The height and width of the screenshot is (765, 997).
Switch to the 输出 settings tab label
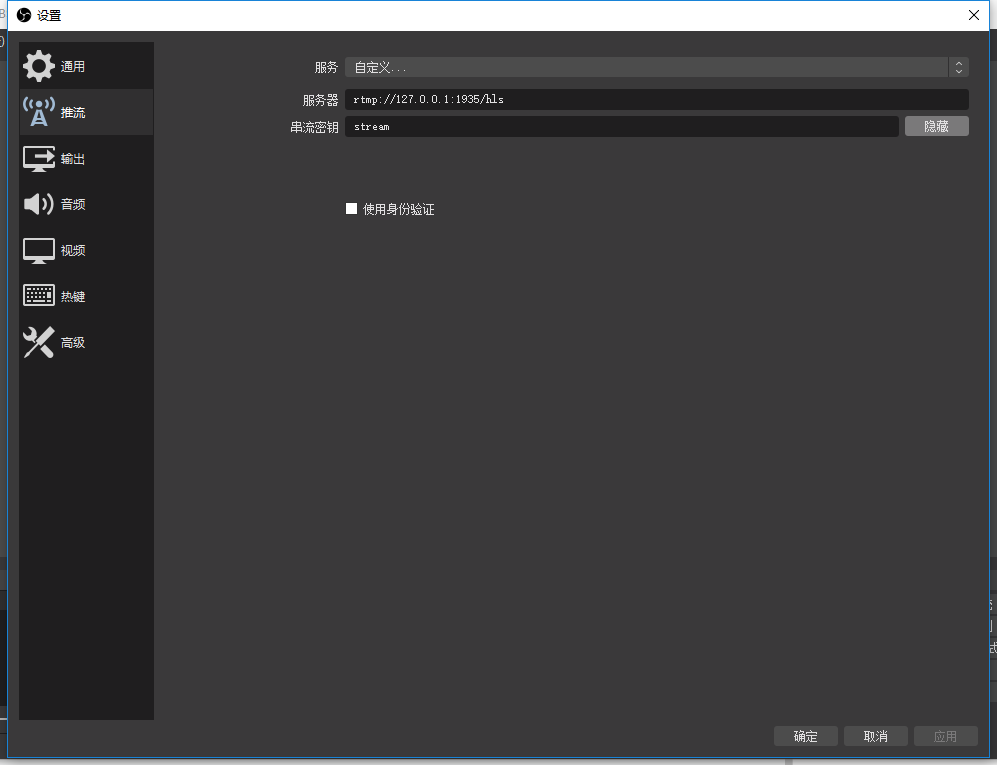coord(72,159)
